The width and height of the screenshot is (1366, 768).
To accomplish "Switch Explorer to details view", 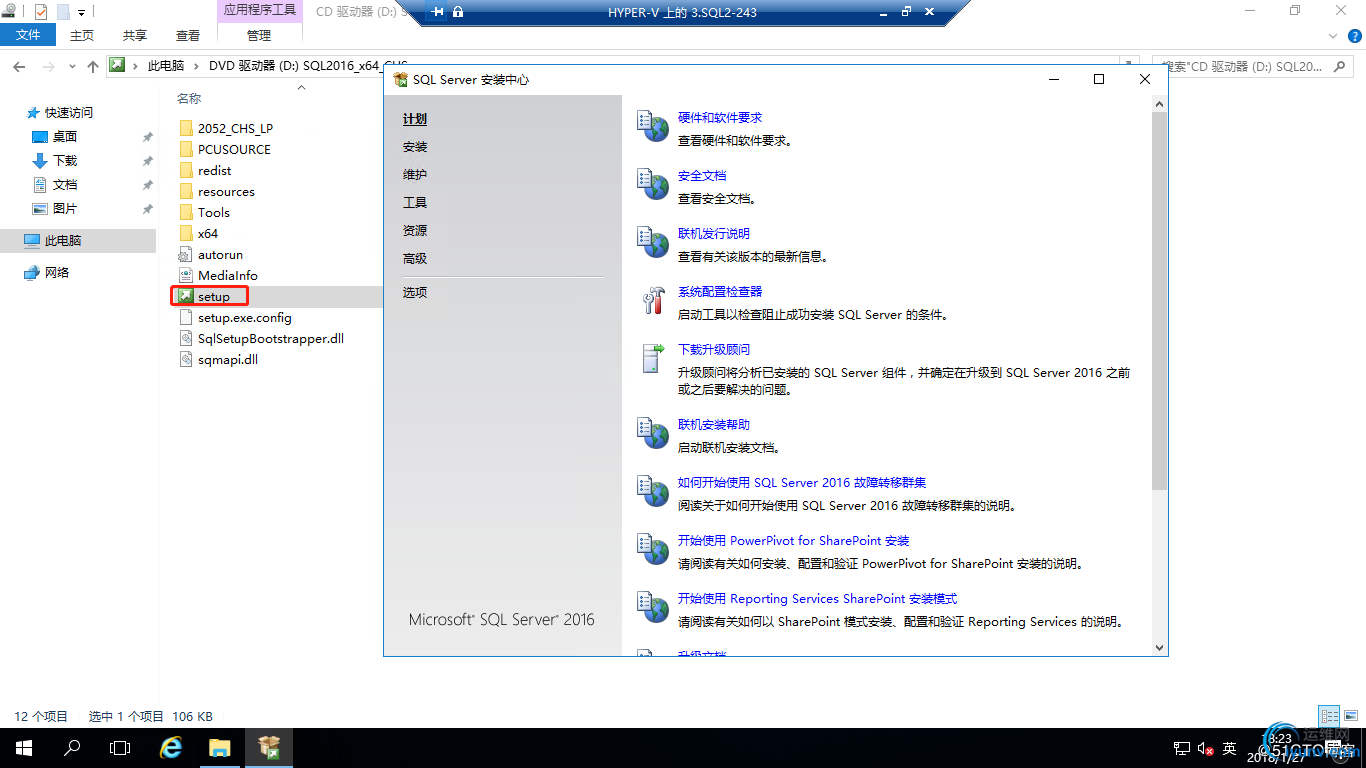I will (1329, 716).
